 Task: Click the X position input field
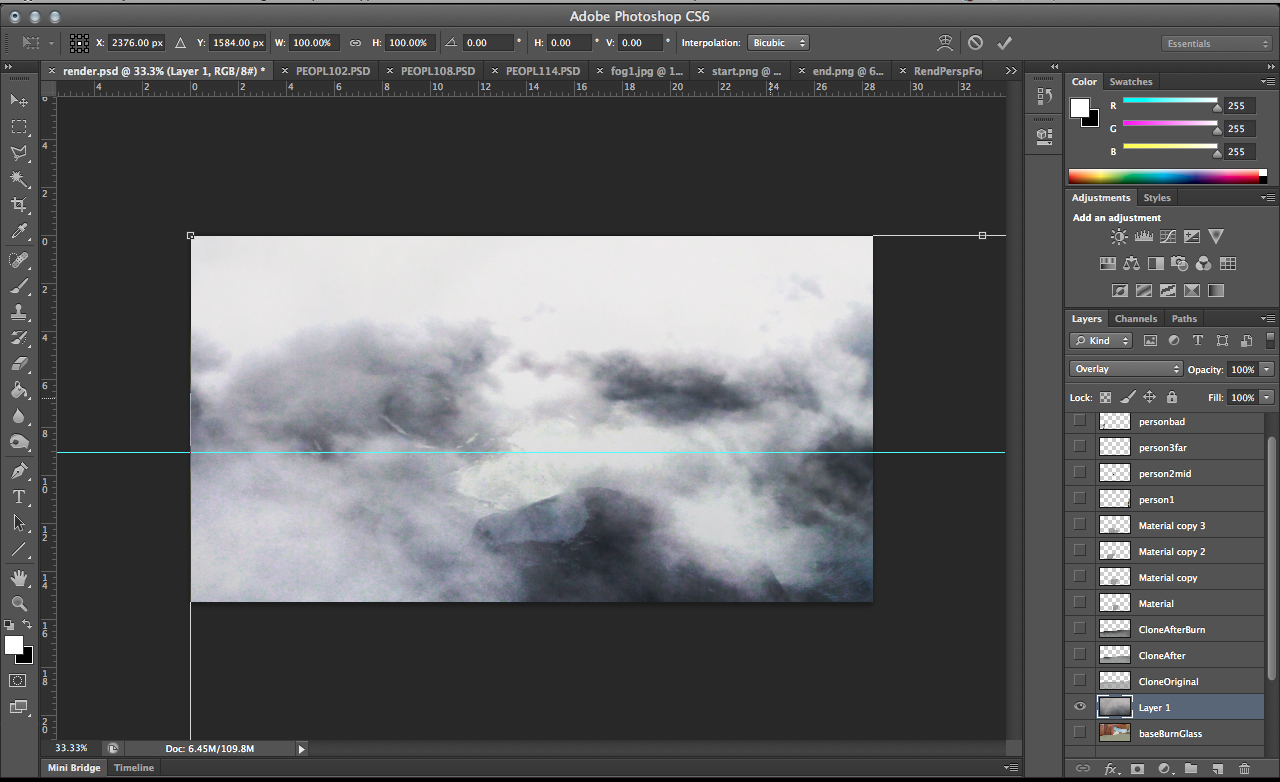click(x=137, y=43)
